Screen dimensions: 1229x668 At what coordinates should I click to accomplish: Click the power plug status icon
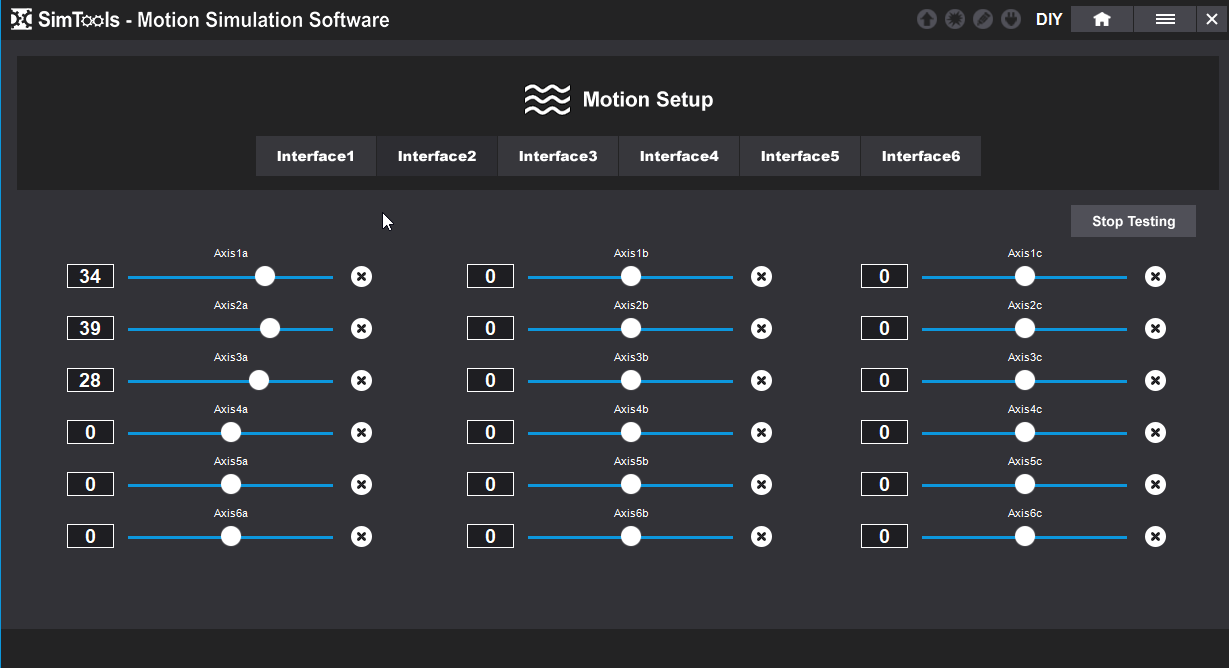click(1011, 19)
